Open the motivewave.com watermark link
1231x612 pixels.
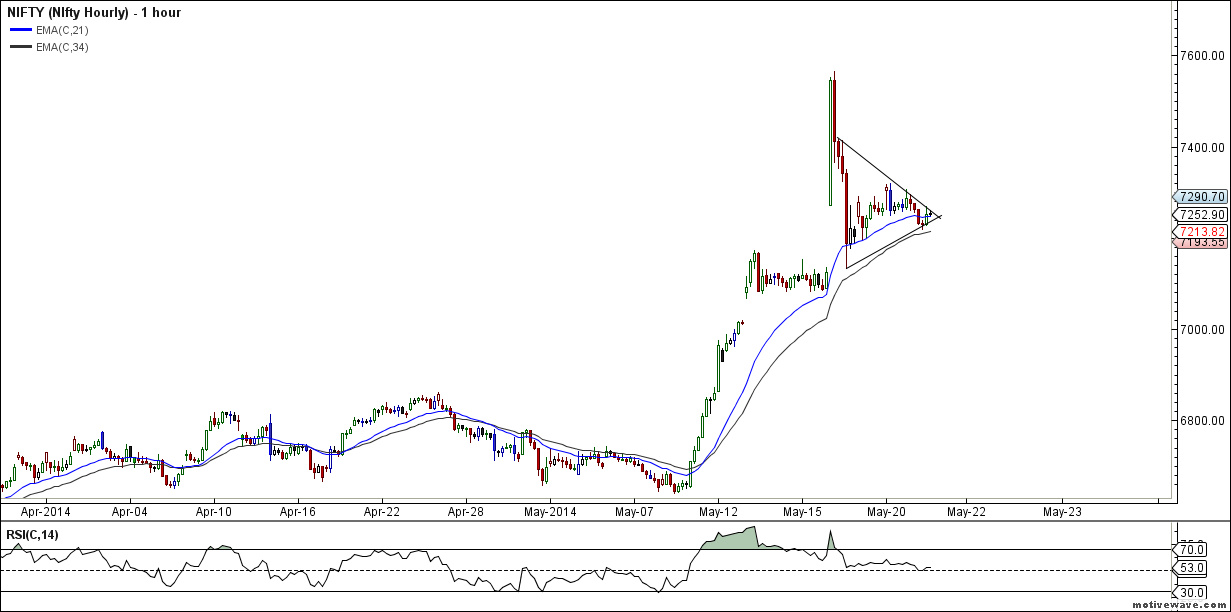click(1178, 605)
